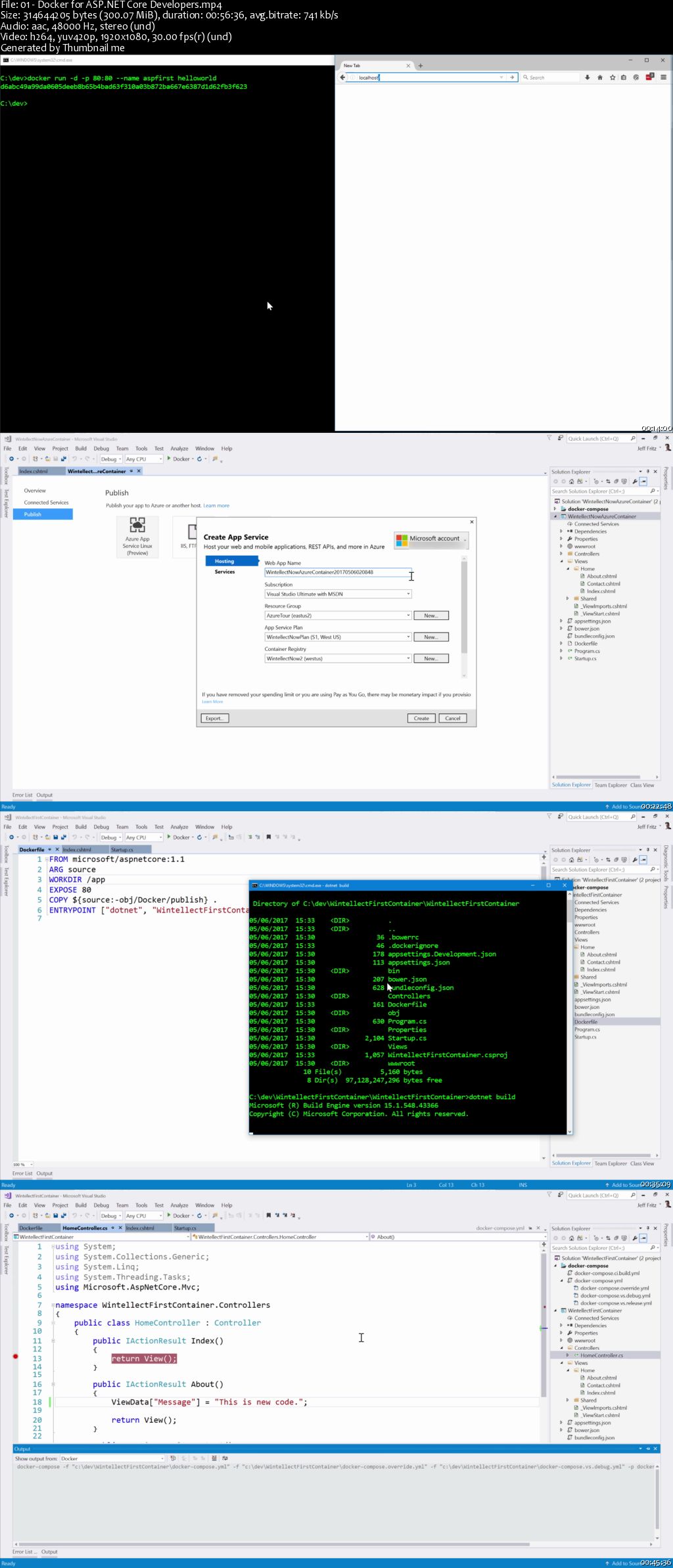Select Dockerfile in the WintellectNowAzureContainer Solution Explorer
The height and width of the screenshot is (1568, 673).
click(586, 644)
